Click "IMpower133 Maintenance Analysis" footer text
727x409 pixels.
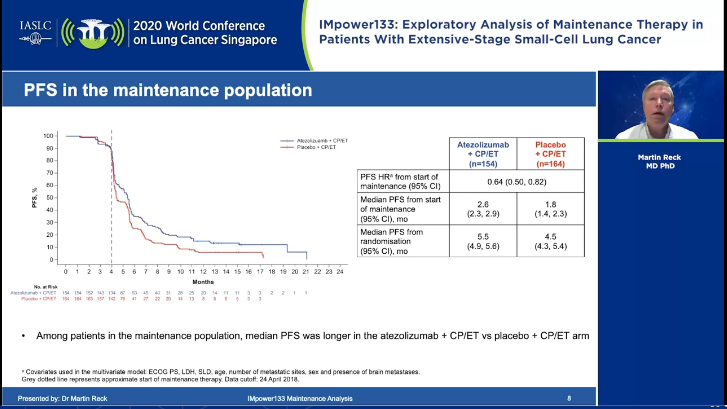(300, 398)
